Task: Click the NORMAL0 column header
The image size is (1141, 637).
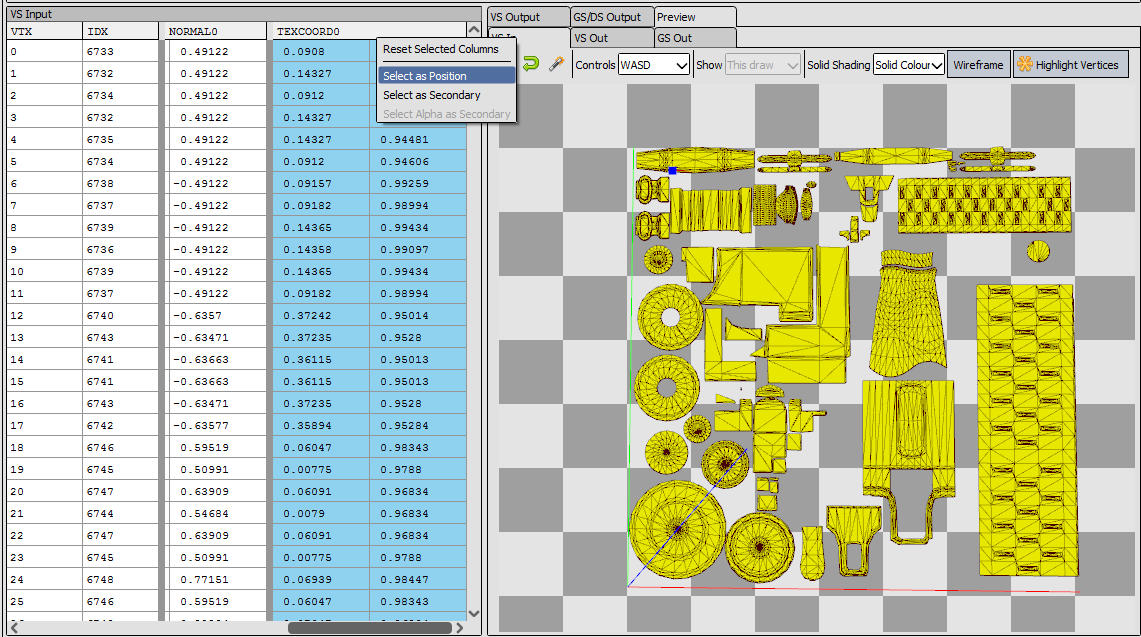Action: 197,31
